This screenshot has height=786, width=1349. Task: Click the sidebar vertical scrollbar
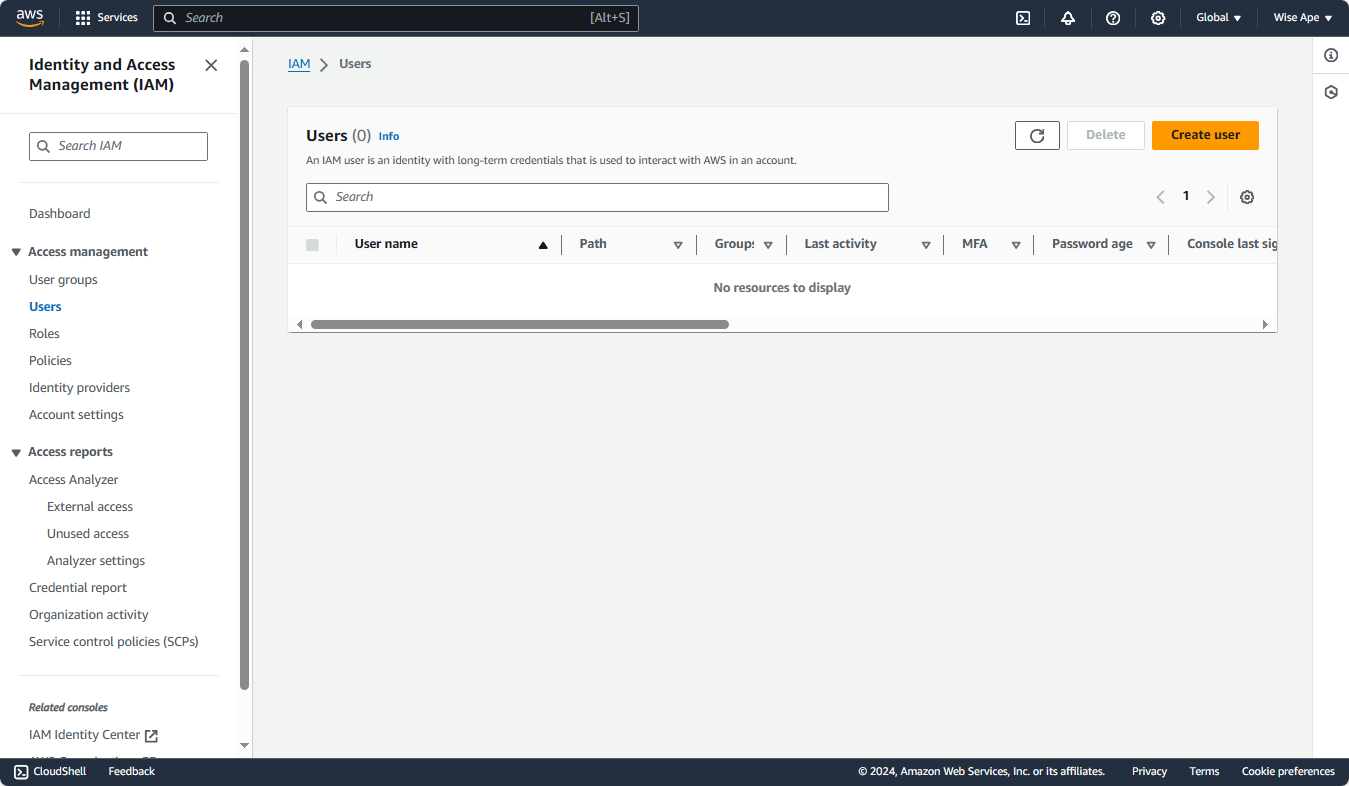245,375
